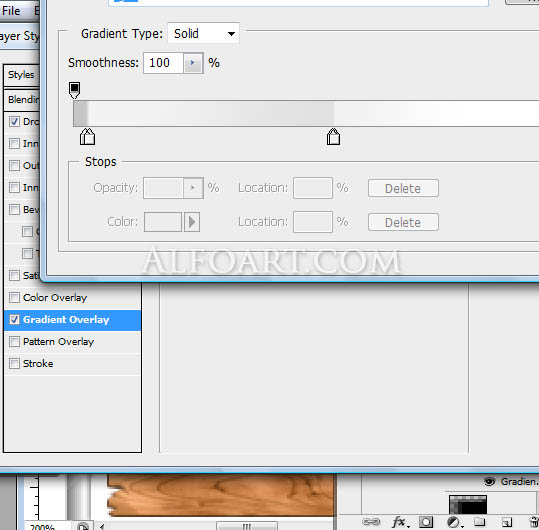
Task: Click the color stop Location field
Action: (x=313, y=222)
